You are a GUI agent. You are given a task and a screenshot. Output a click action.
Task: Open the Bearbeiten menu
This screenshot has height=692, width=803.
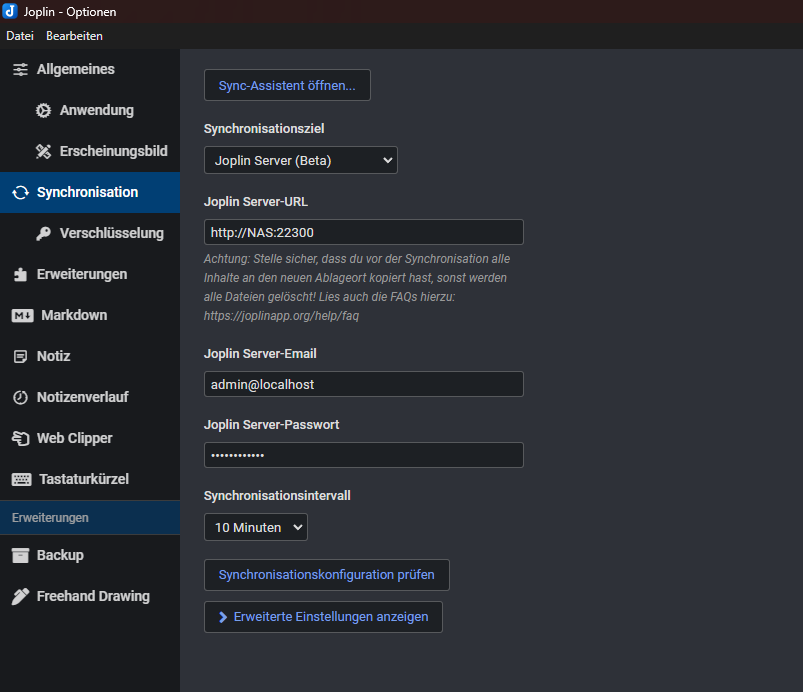tap(74, 36)
